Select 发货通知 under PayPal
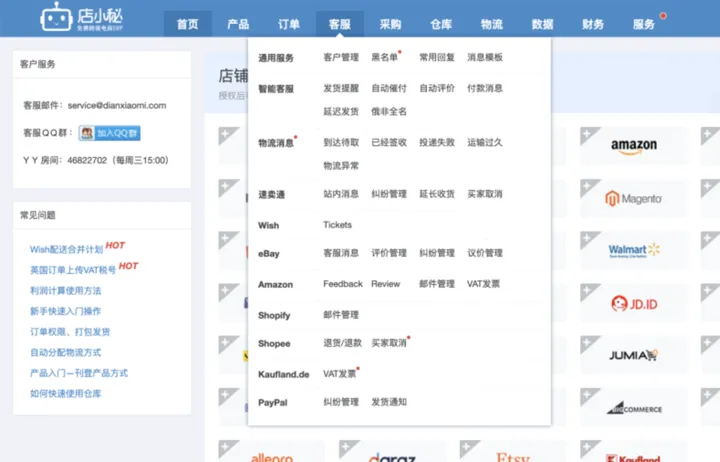Image resolution: width=720 pixels, height=462 pixels. click(x=389, y=402)
